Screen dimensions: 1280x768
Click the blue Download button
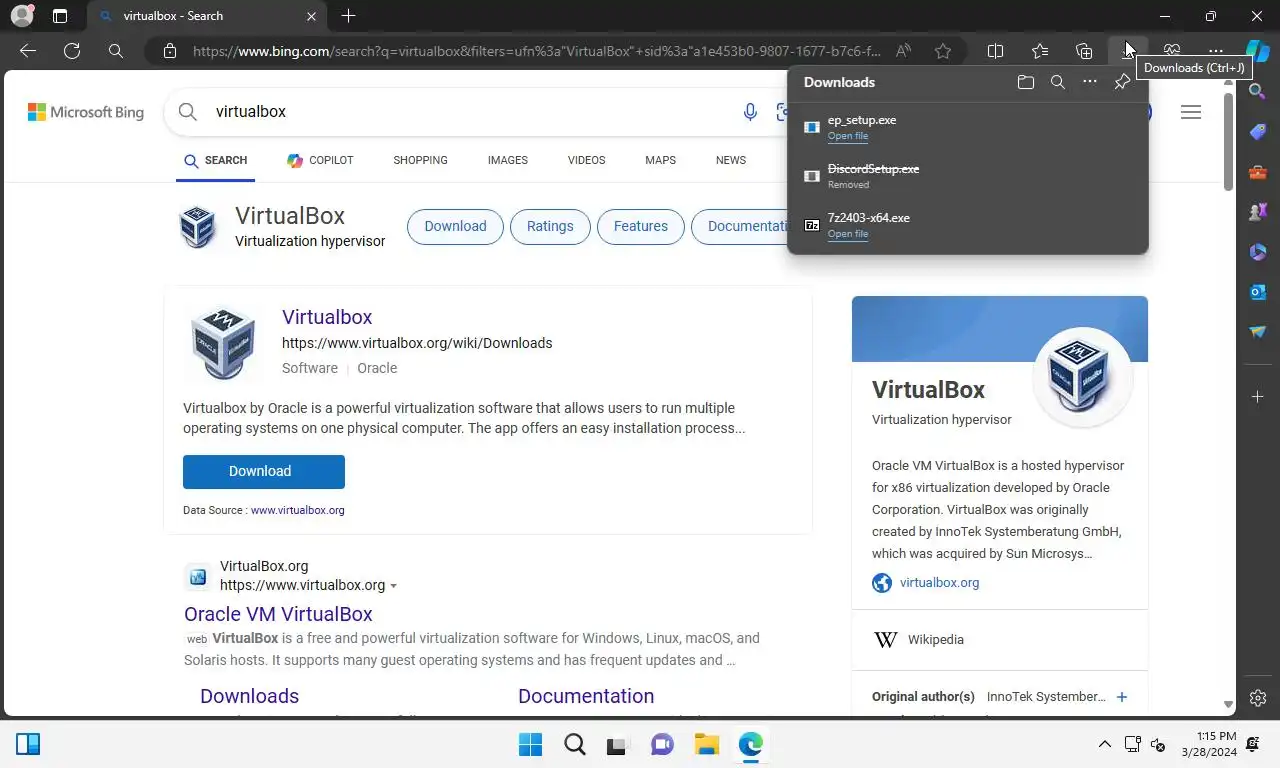[x=264, y=471]
